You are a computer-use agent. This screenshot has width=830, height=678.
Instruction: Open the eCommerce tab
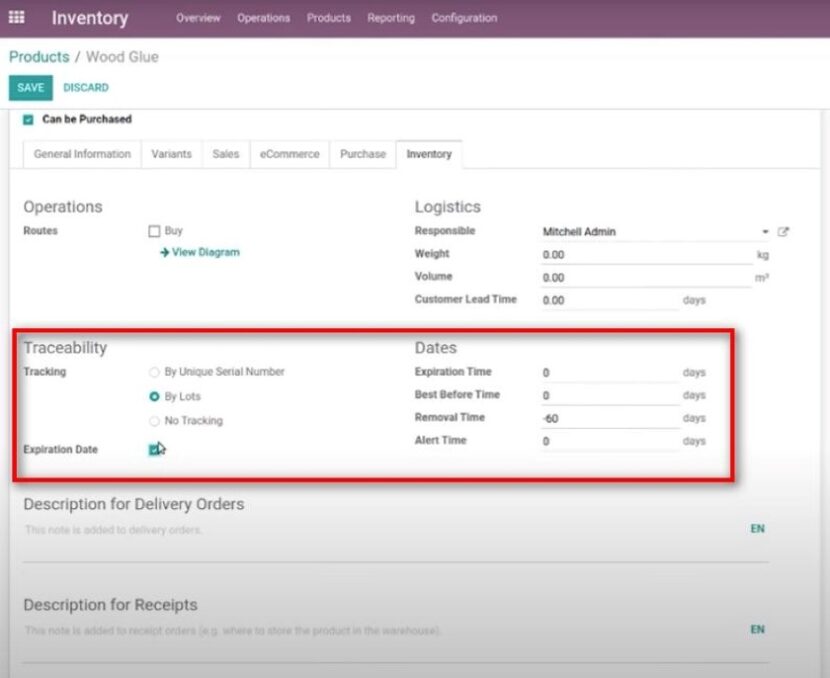click(x=291, y=154)
